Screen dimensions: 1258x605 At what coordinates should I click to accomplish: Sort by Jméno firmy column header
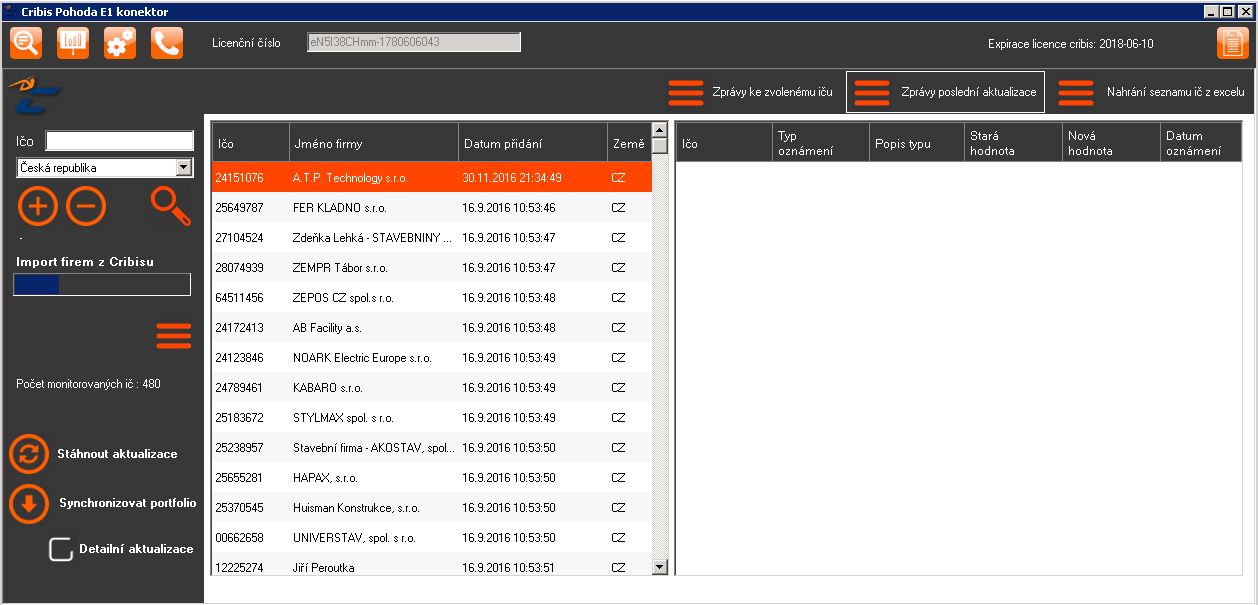pyautogui.click(x=374, y=143)
